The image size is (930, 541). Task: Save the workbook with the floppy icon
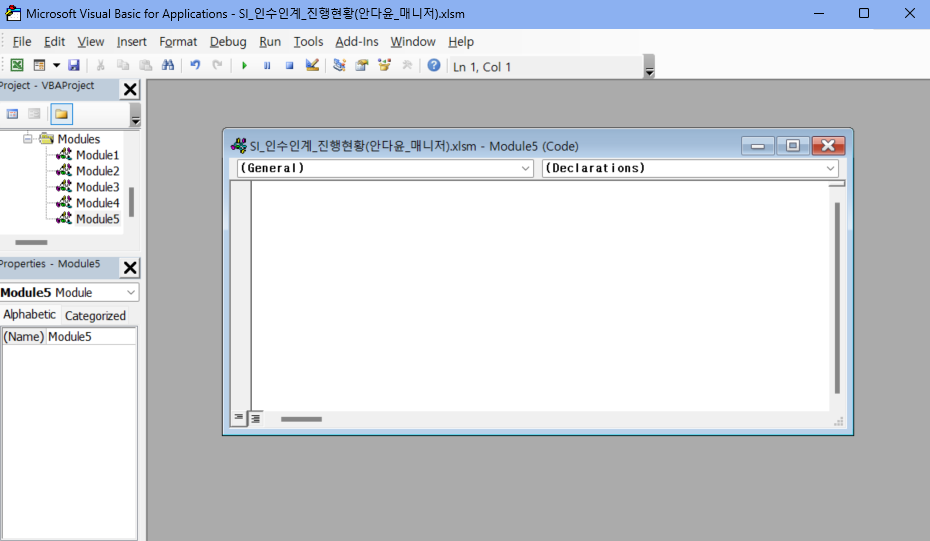click(x=74, y=65)
